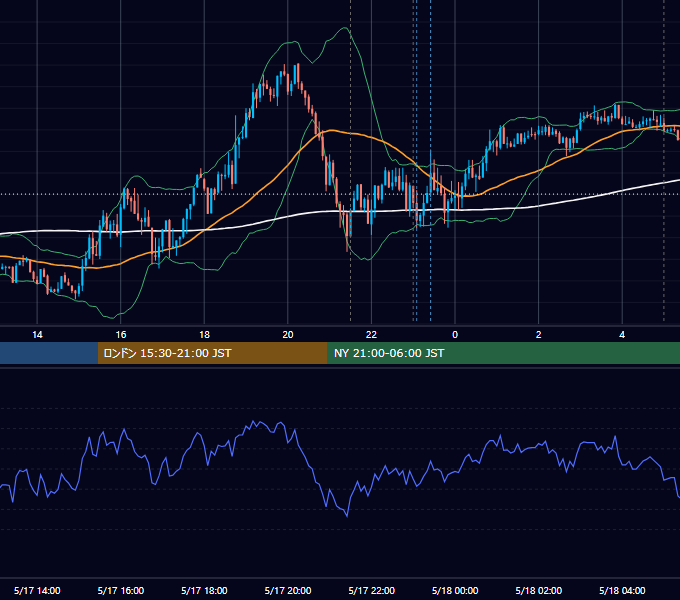This screenshot has width=680, height=600.
Task: Click the 0 hour label on the price chart axis
Action: tap(455, 335)
